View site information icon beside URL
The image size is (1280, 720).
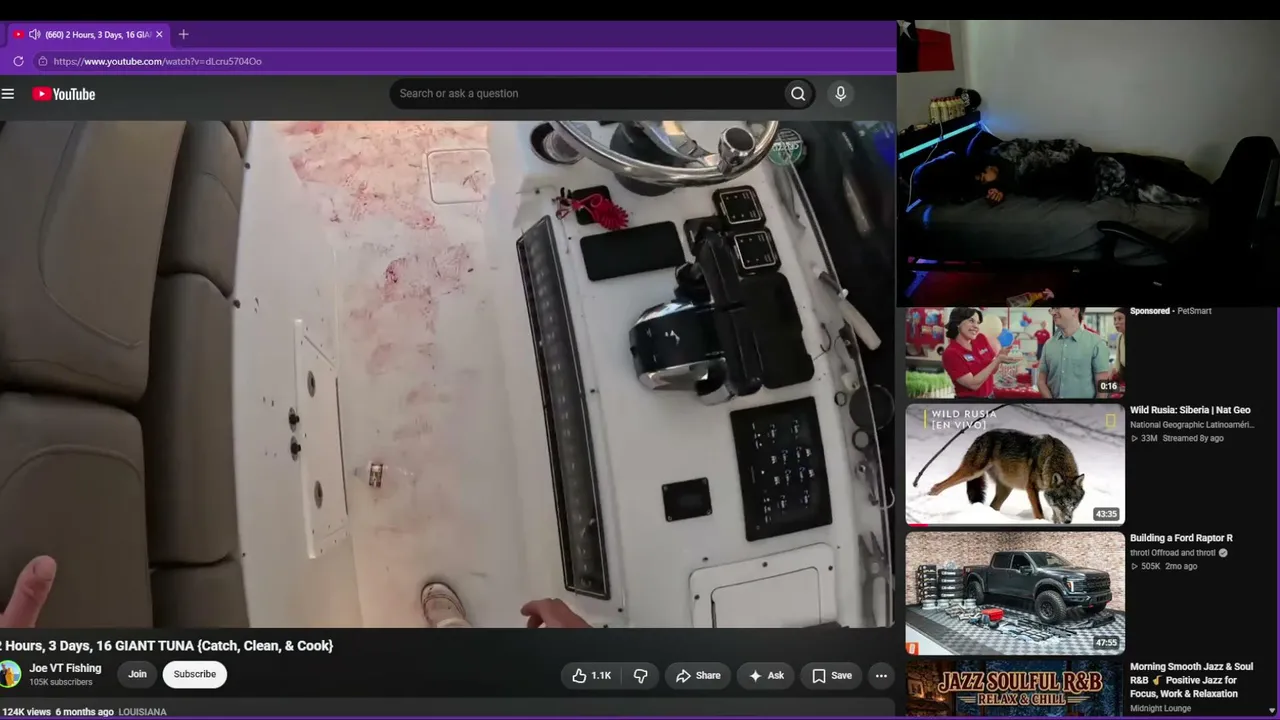(42, 61)
